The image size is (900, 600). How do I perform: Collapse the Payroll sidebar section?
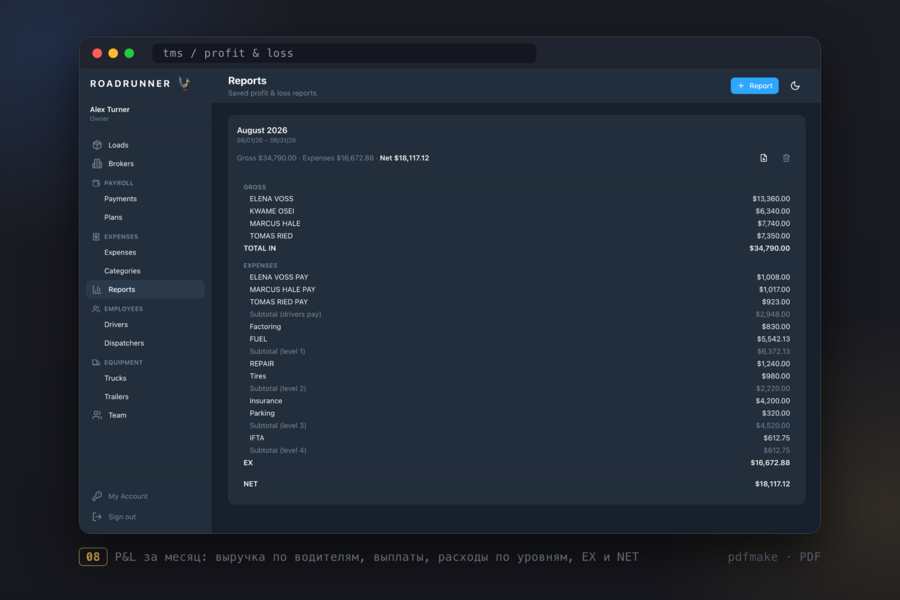113,183
